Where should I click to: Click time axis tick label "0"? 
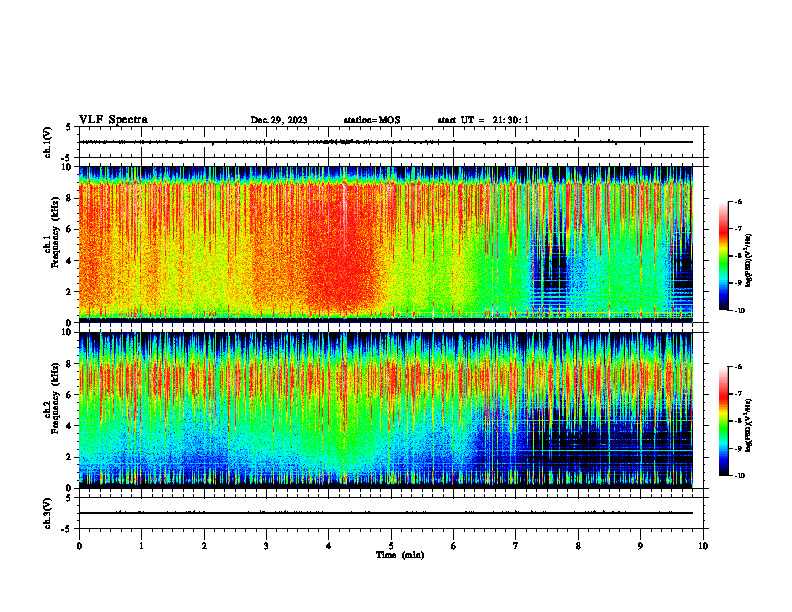(x=79, y=546)
